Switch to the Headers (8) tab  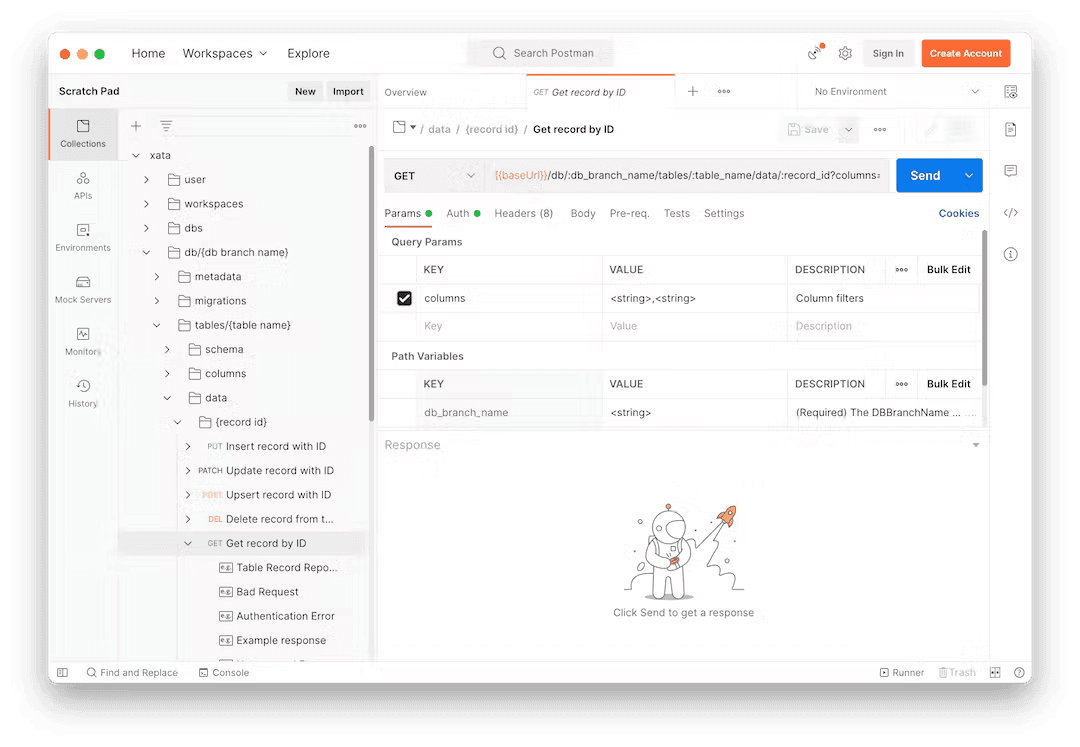pyautogui.click(x=523, y=213)
